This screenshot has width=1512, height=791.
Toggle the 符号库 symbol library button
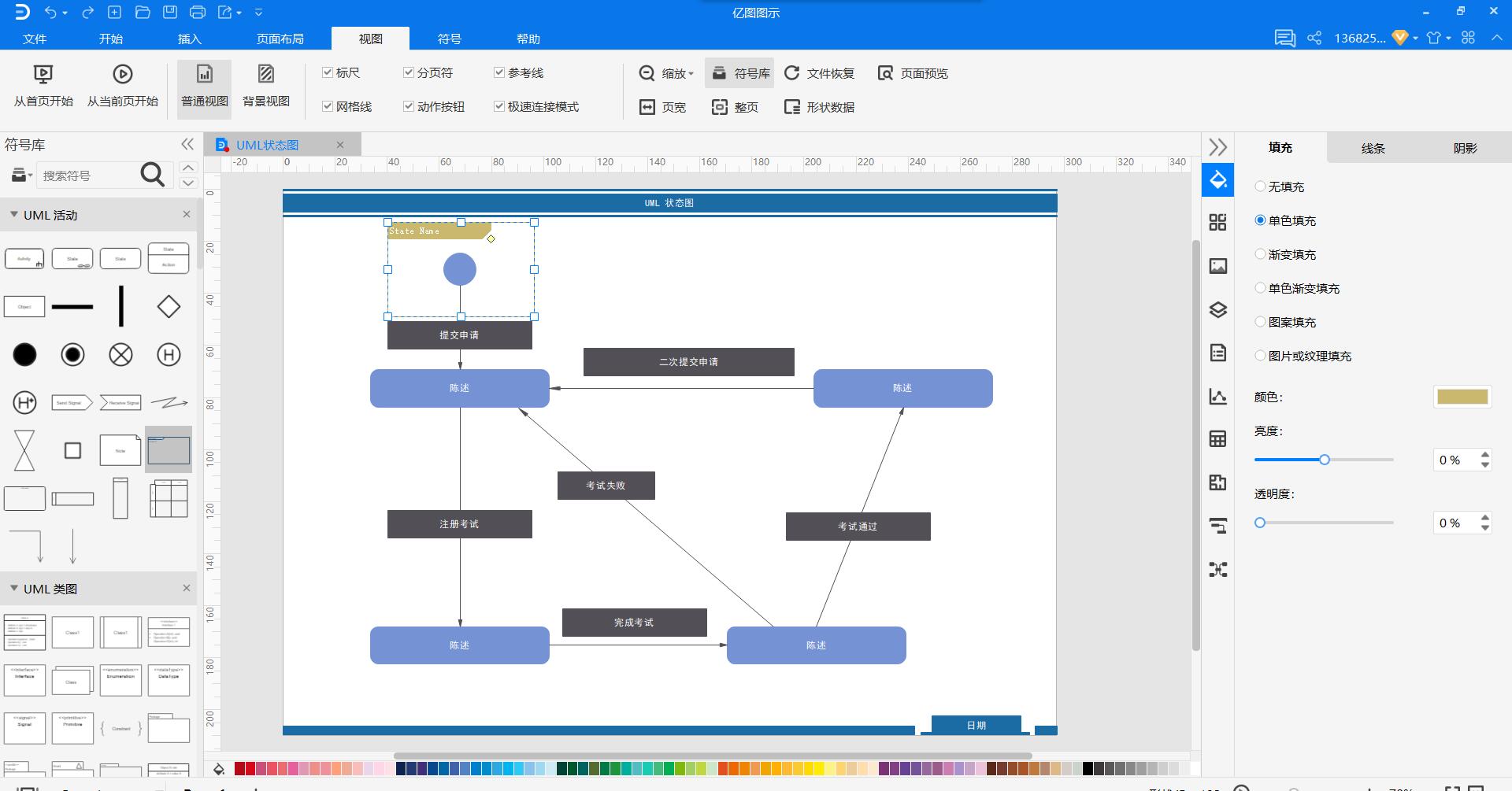coord(739,73)
